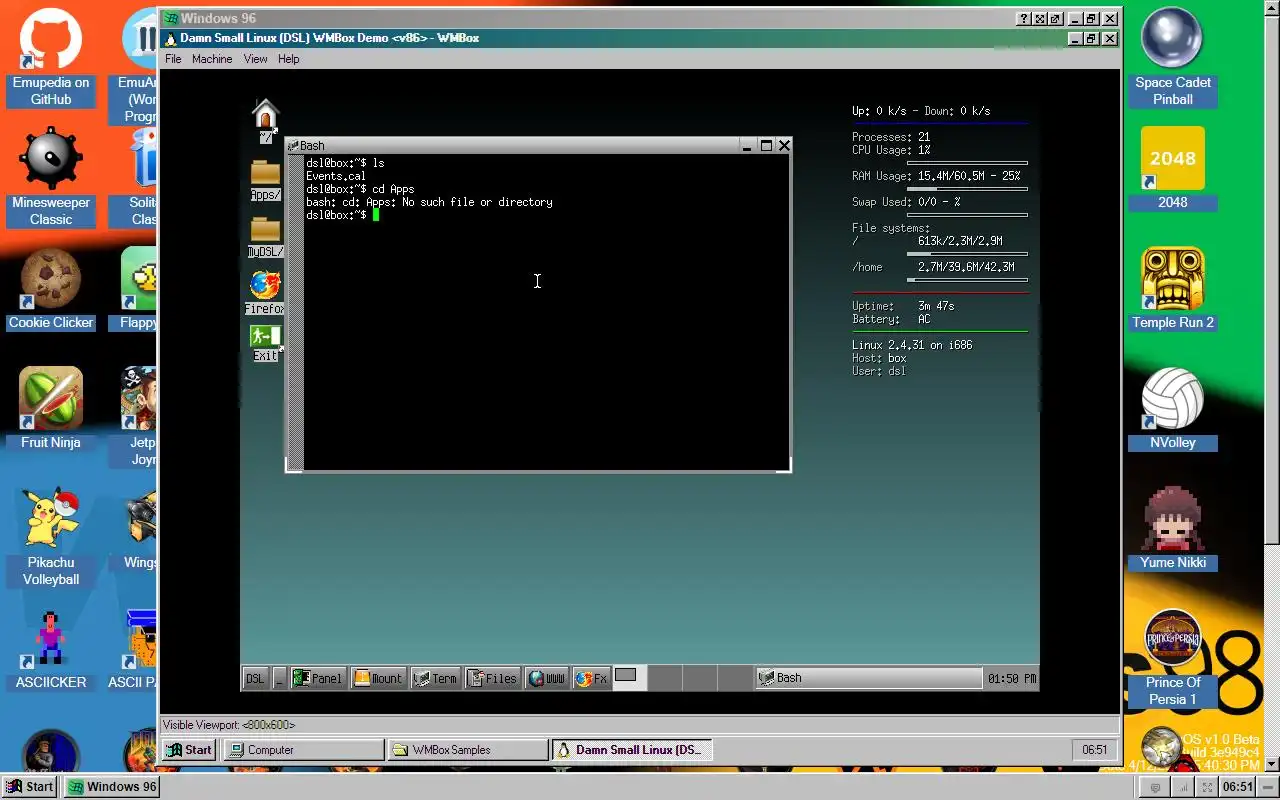Click the 'Events.cal' file name in terminal output
The image size is (1280, 800).
(x=335, y=176)
